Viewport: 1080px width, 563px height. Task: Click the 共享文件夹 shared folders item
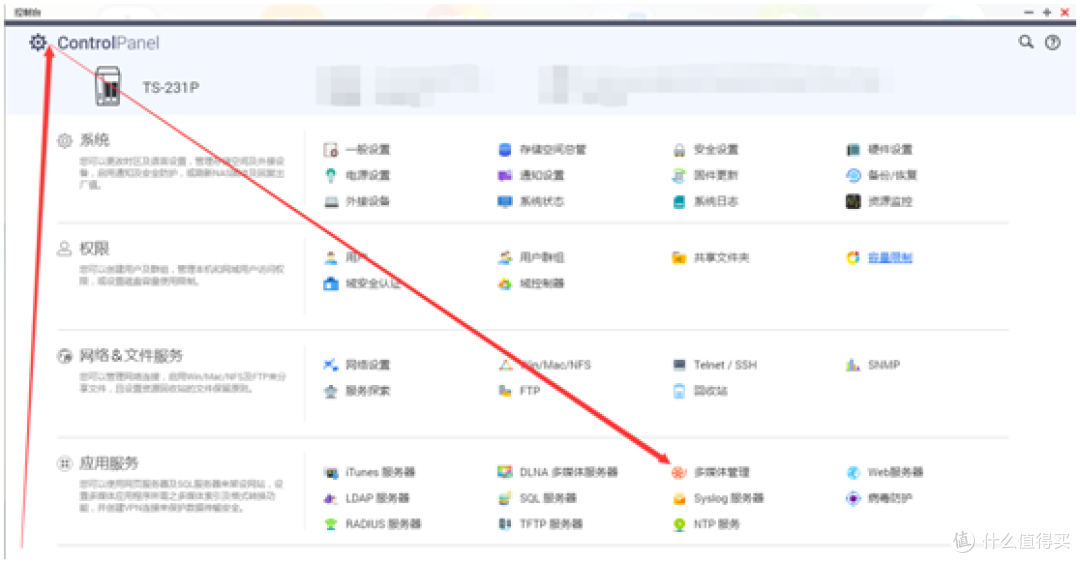[x=721, y=258]
